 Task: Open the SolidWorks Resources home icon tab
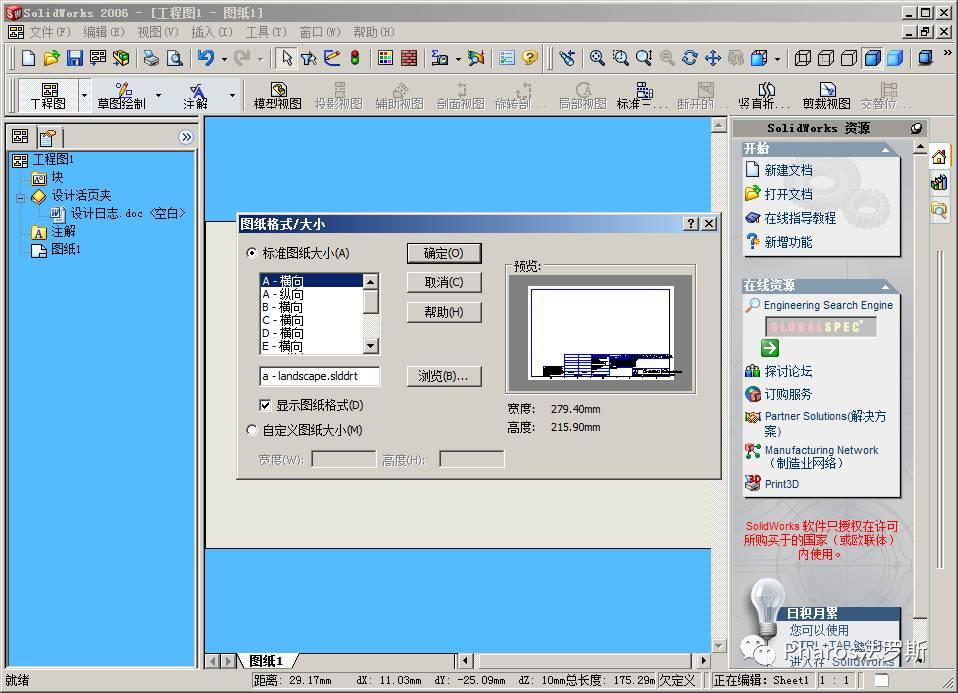(x=939, y=157)
